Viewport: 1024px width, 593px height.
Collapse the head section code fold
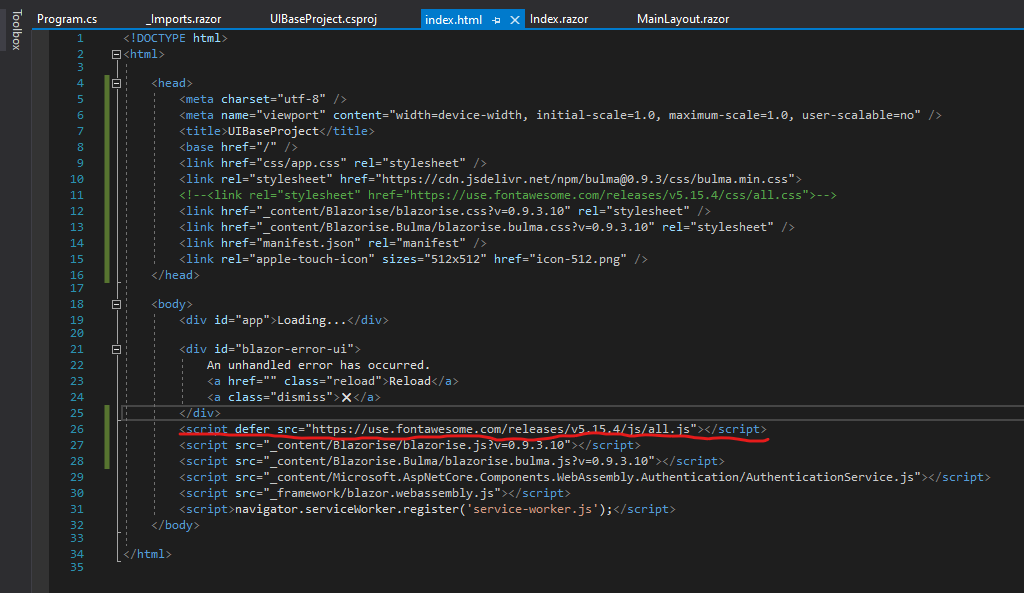click(x=116, y=83)
